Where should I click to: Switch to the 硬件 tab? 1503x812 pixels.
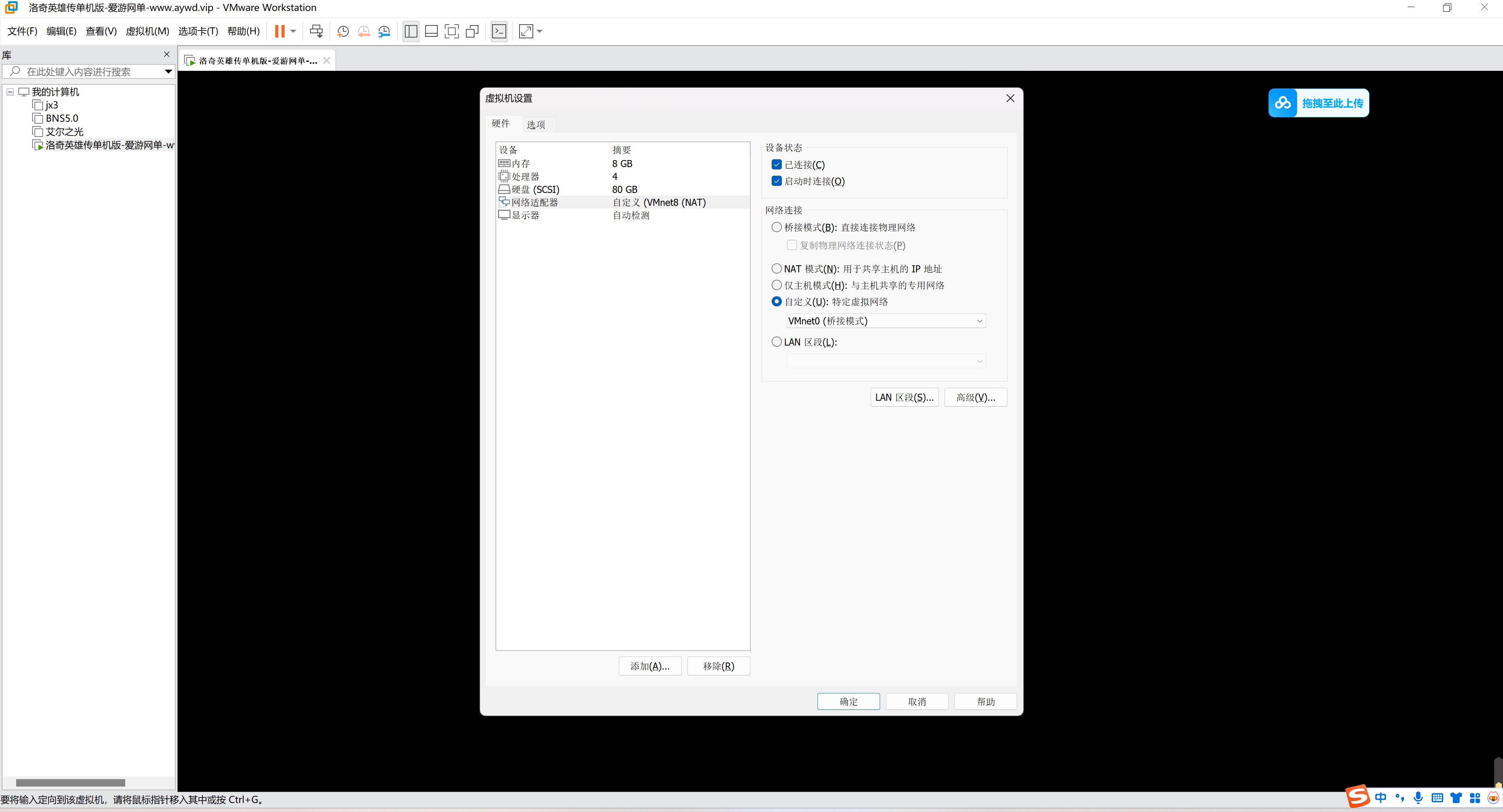point(501,123)
